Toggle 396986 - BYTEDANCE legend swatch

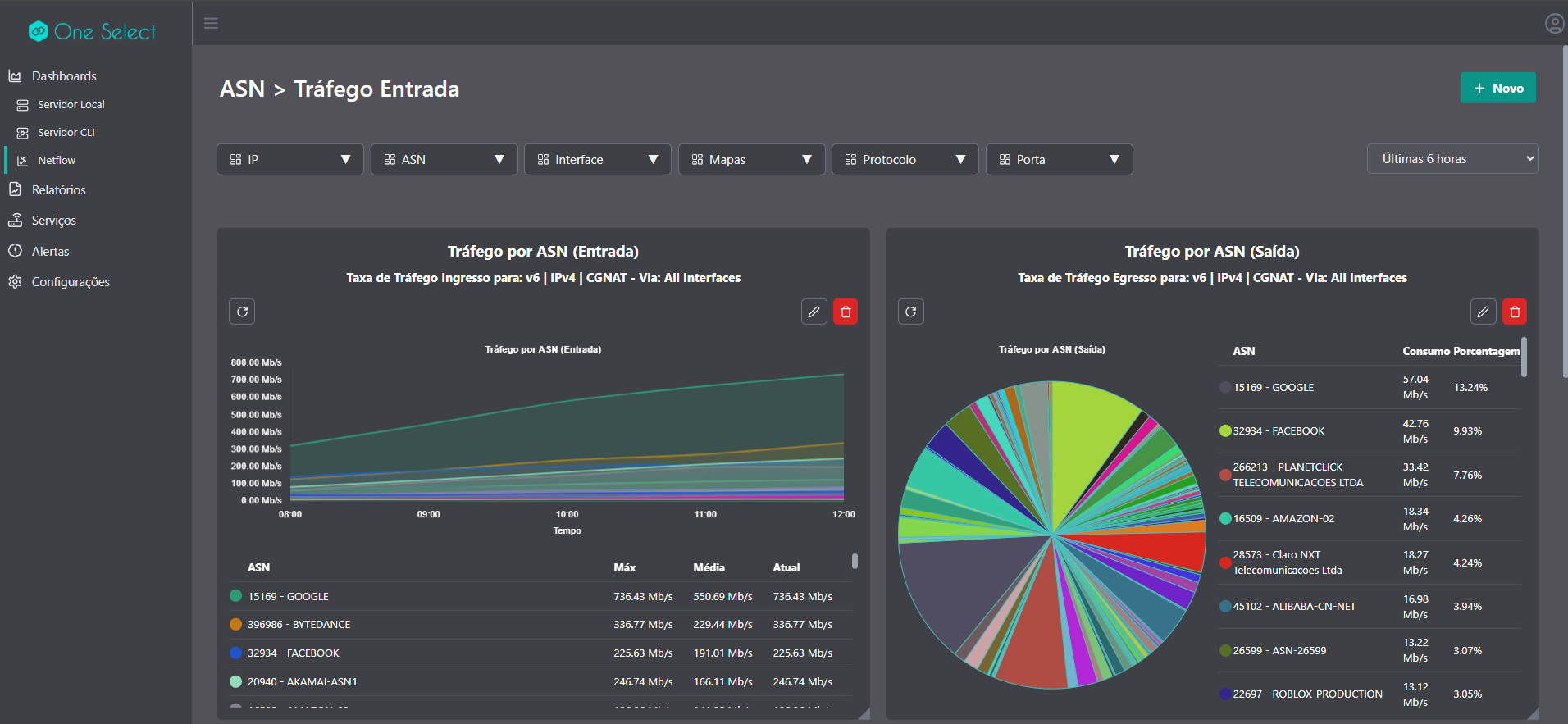point(236,625)
